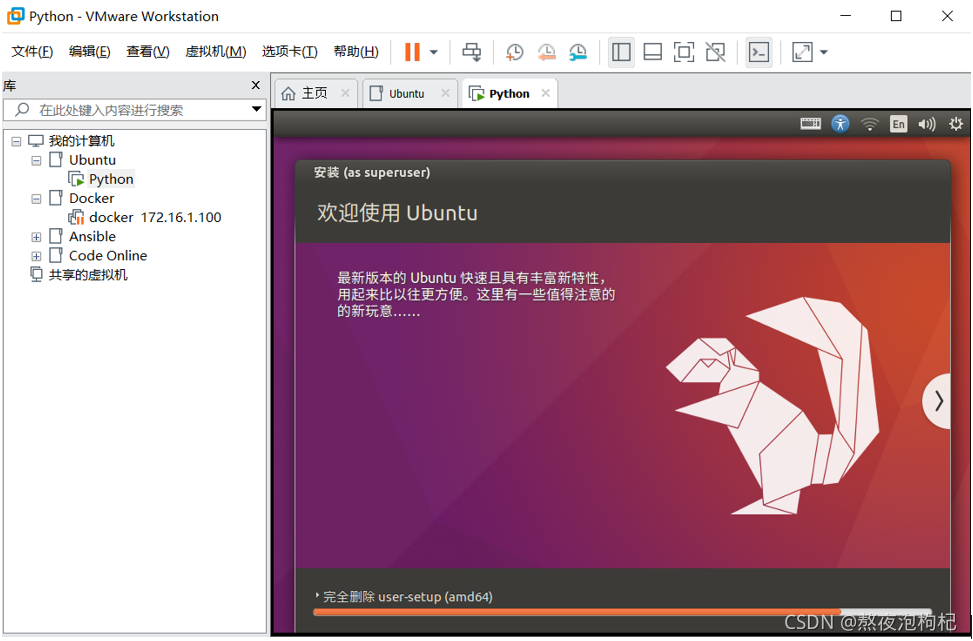Image resolution: width=973 pixels, height=641 pixels.
Task: Open the 选项卡(T) menu
Action: 289,52
